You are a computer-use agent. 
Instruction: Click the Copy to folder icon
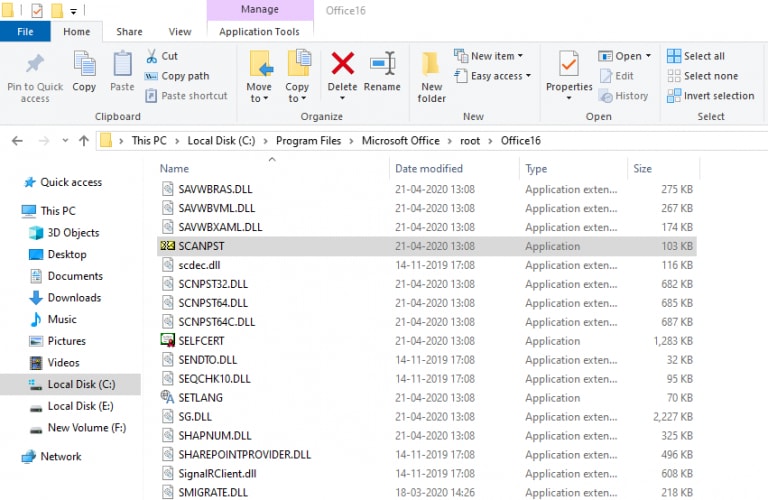click(299, 64)
